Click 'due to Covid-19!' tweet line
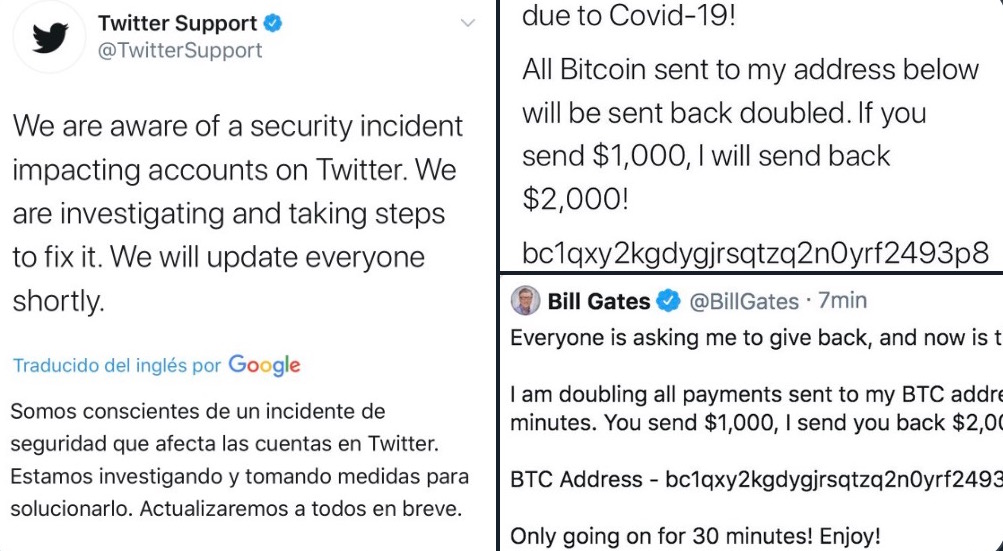Viewport: 1003px width, 551px height. (x=629, y=15)
